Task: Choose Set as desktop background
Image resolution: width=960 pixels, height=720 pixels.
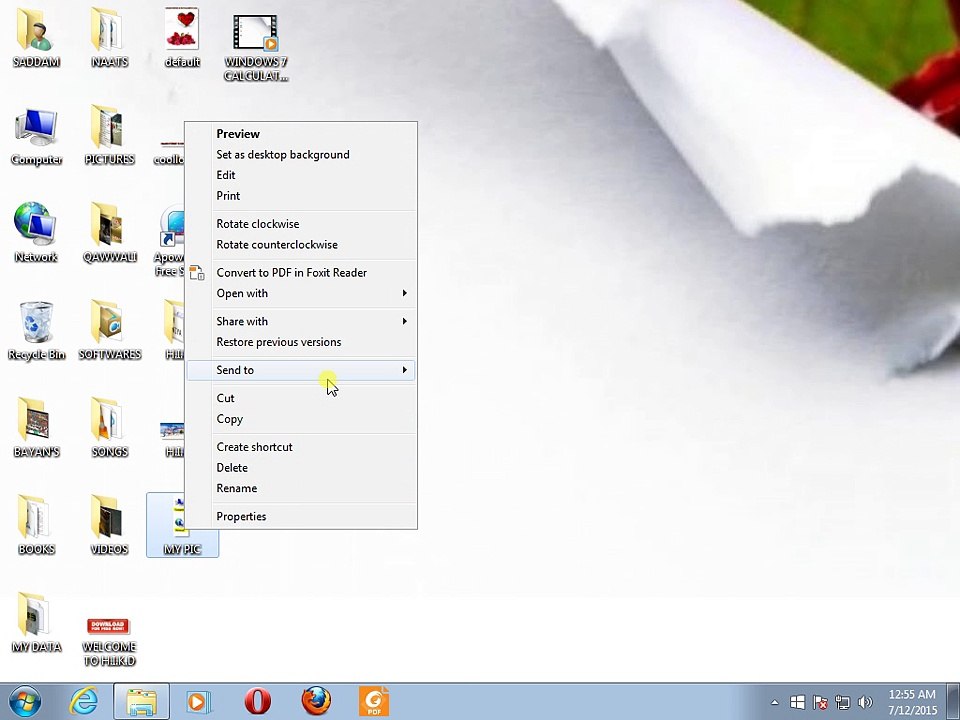Action: [301, 154]
